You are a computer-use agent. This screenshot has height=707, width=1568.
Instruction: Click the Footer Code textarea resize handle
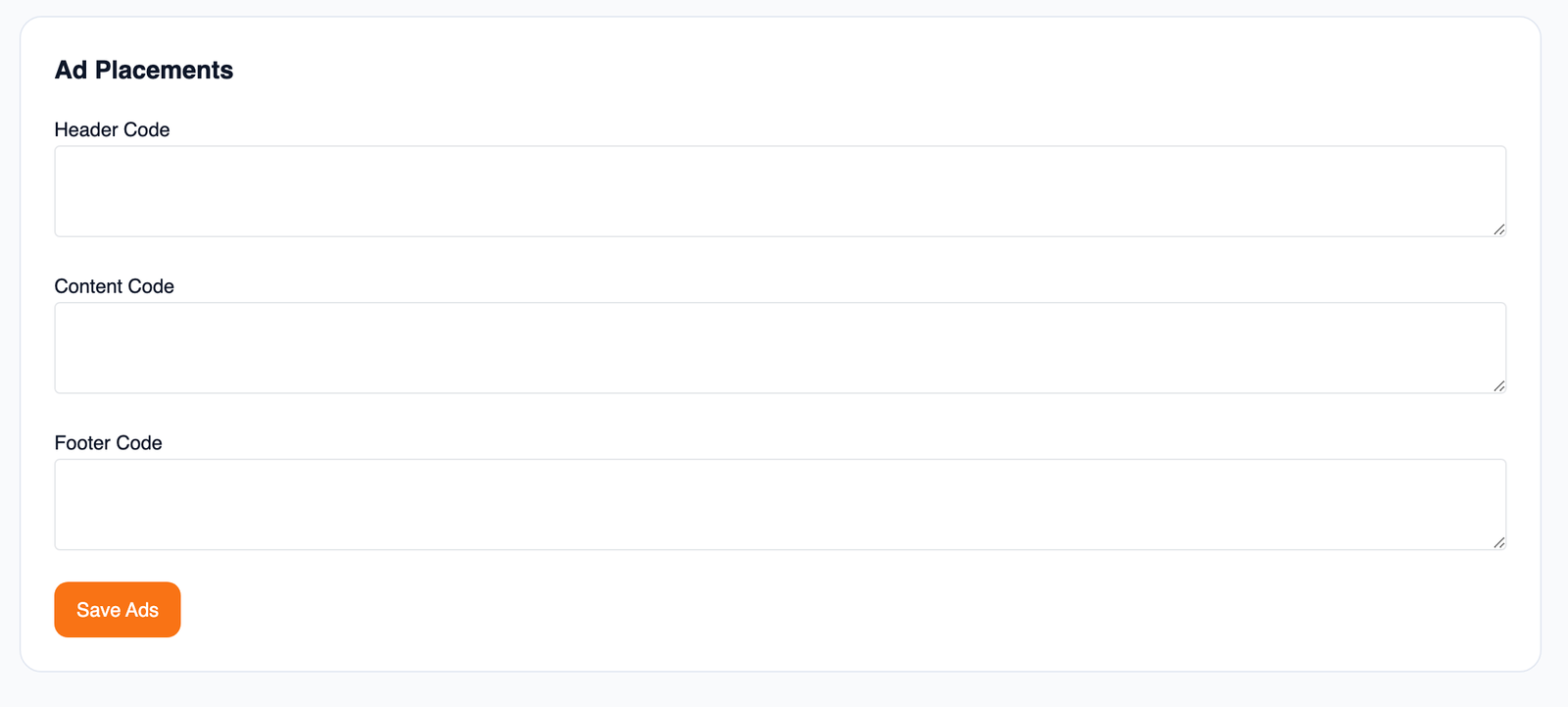(1498, 542)
